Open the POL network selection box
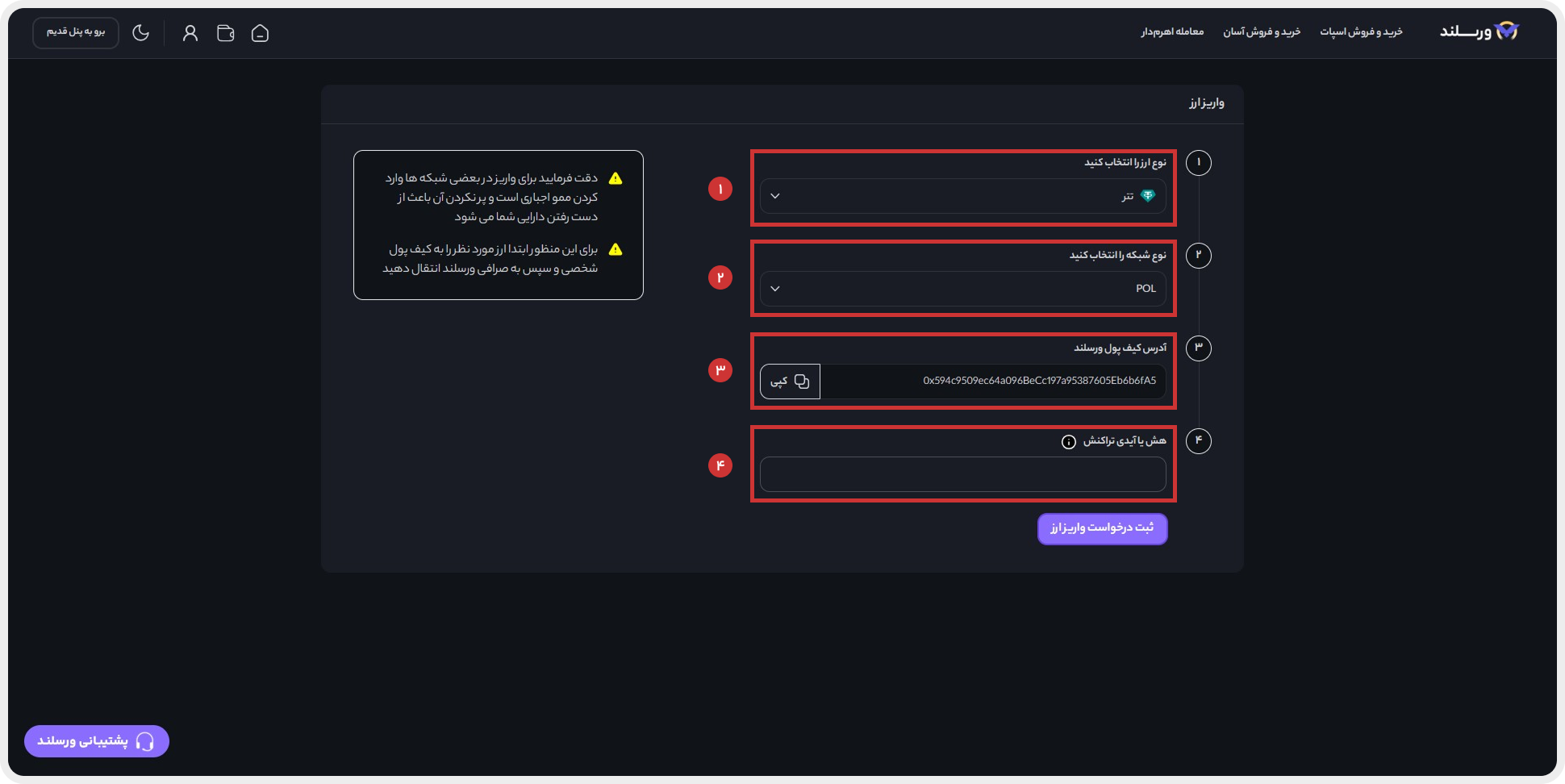Viewport: 1565px width, 784px height. 962,289
